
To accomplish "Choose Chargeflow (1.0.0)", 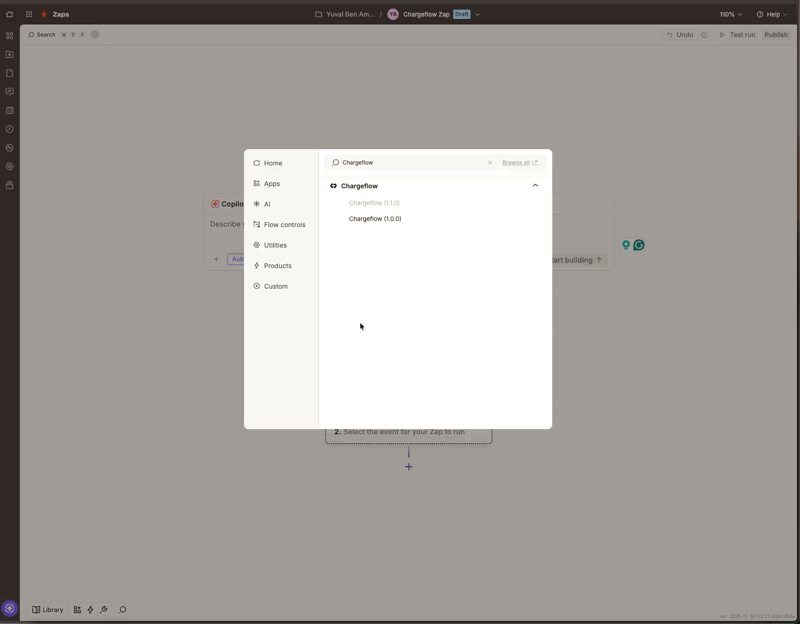I will [375, 218].
